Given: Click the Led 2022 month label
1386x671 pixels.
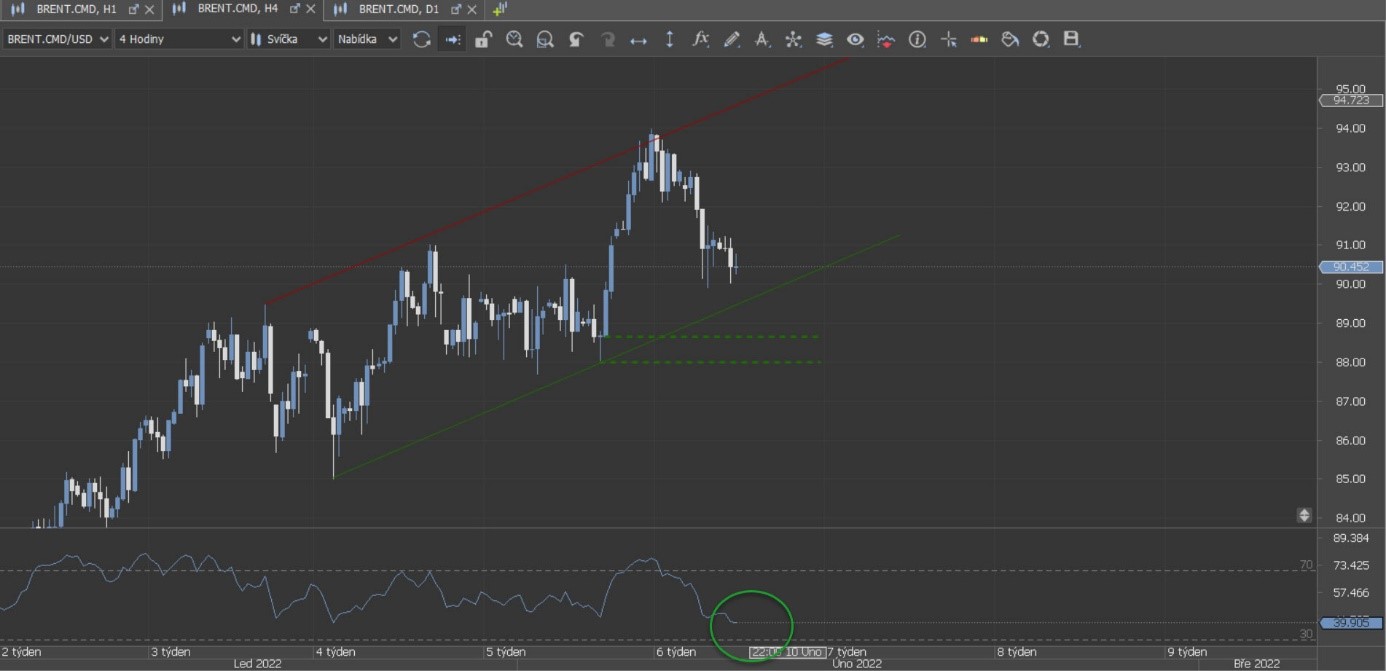Looking at the screenshot, I should tap(257, 663).
